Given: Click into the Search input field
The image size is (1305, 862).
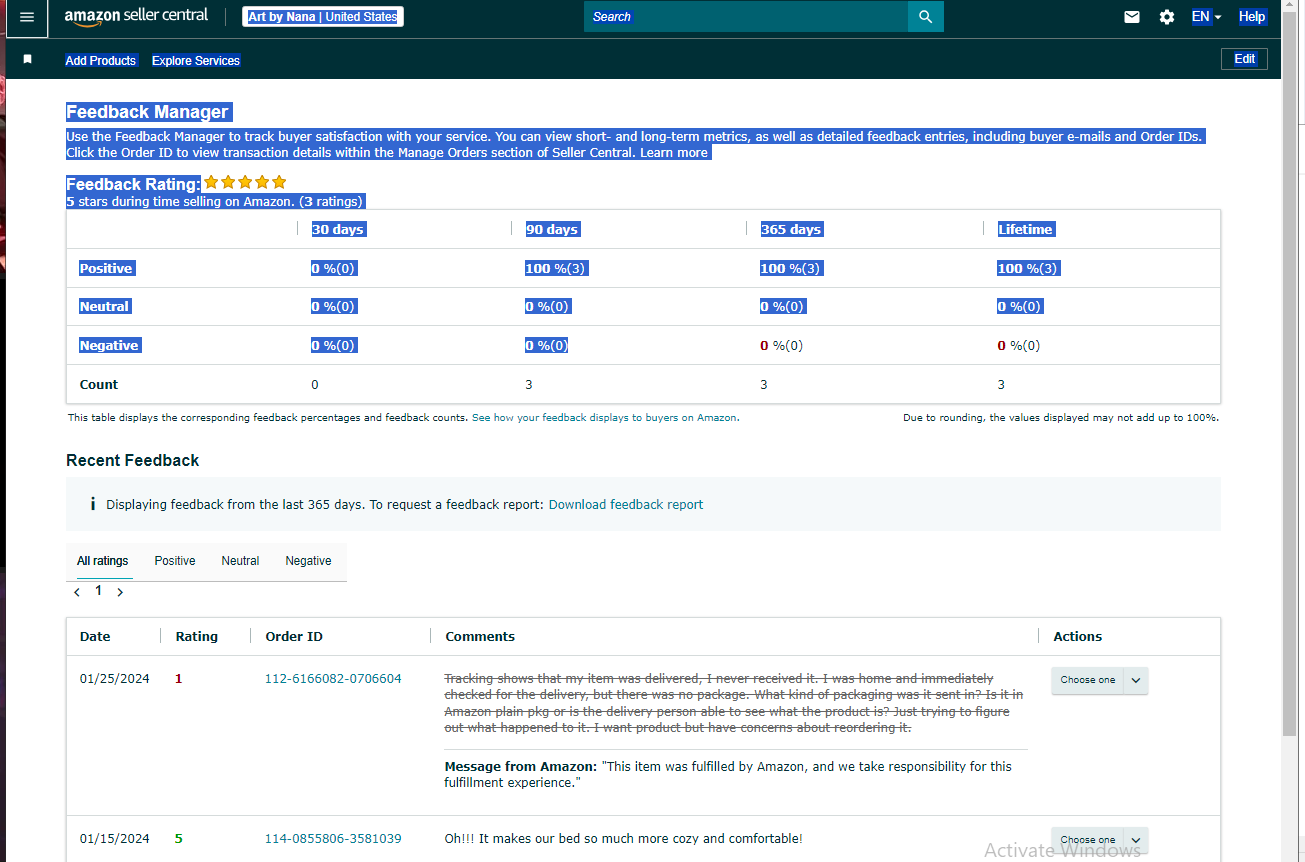Looking at the screenshot, I should coord(746,17).
